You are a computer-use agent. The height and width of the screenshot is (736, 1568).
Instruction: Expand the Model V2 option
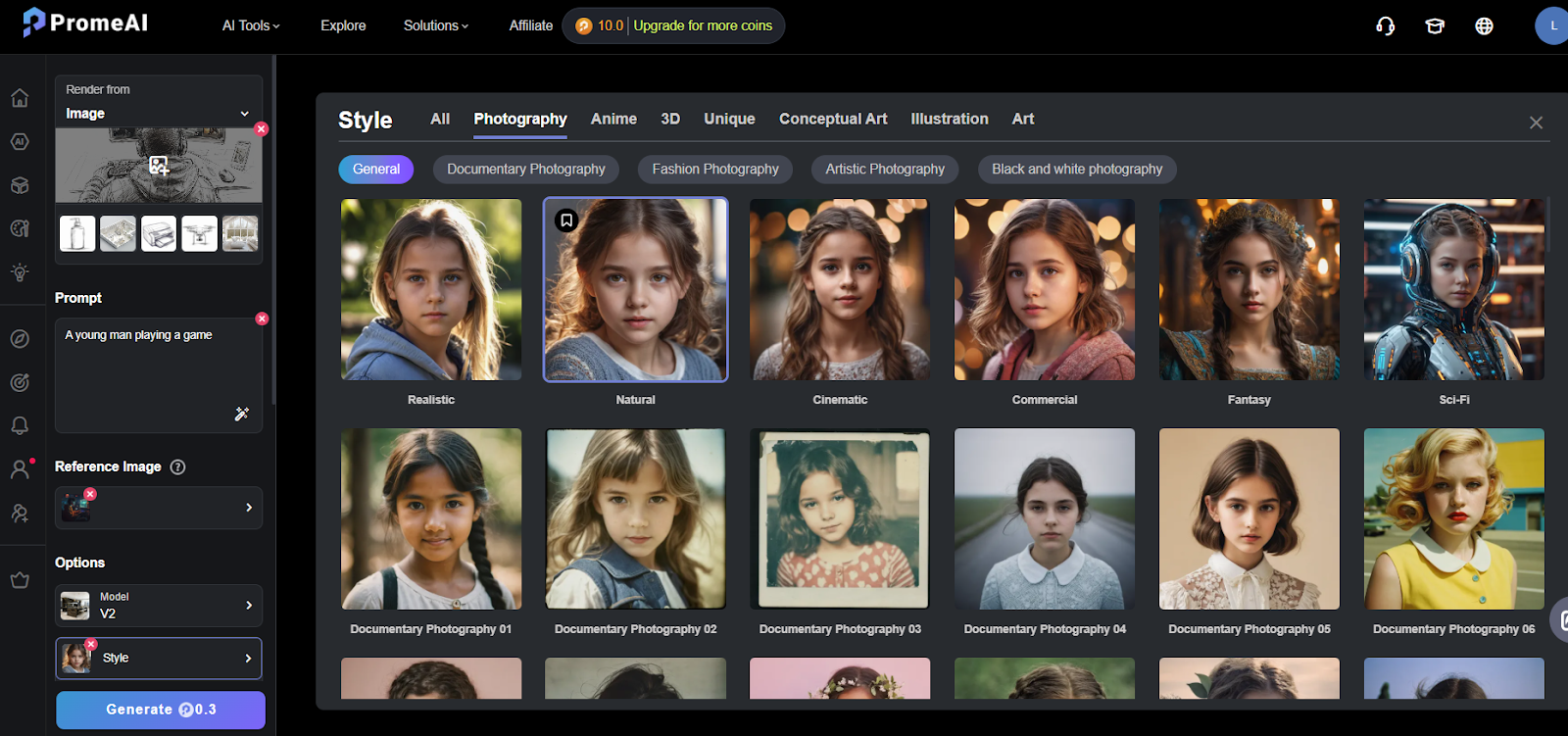coord(159,606)
